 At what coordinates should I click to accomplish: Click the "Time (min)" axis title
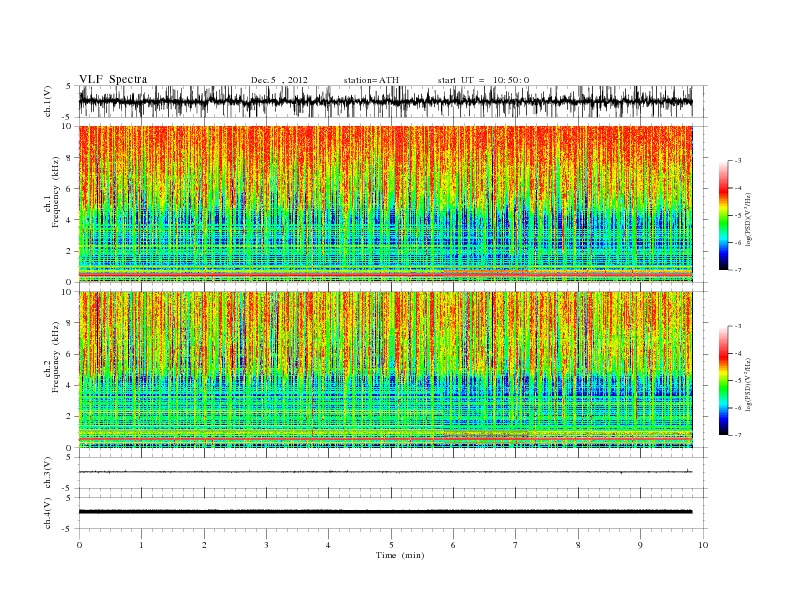click(400, 555)
